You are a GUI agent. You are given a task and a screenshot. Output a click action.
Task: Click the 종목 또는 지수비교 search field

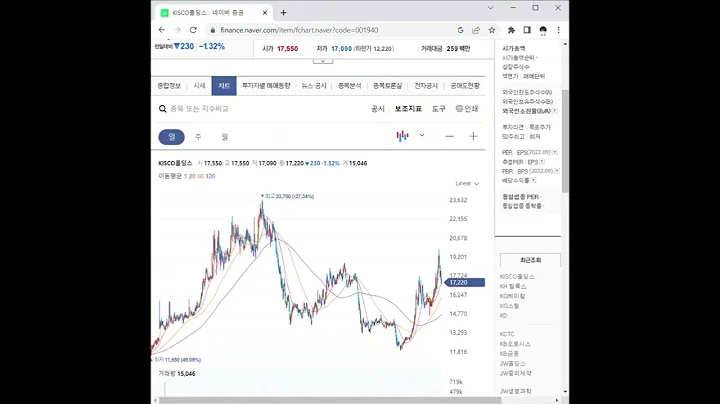pyautogui.click(x=199, y=109)
